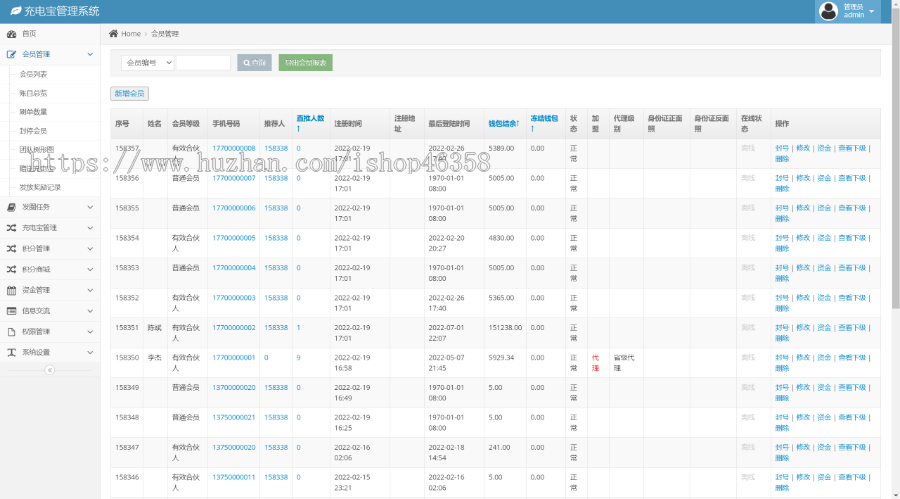Click 查看下级 for member 158350

click(852, 357)
